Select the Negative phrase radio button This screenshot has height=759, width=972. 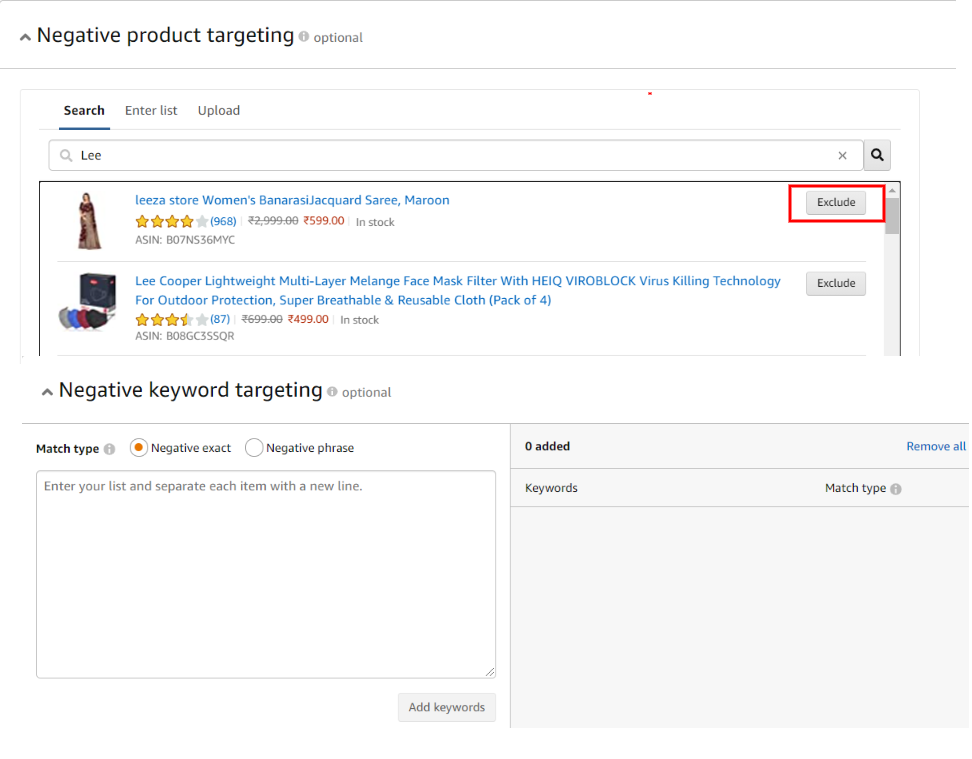click(254, 448)
